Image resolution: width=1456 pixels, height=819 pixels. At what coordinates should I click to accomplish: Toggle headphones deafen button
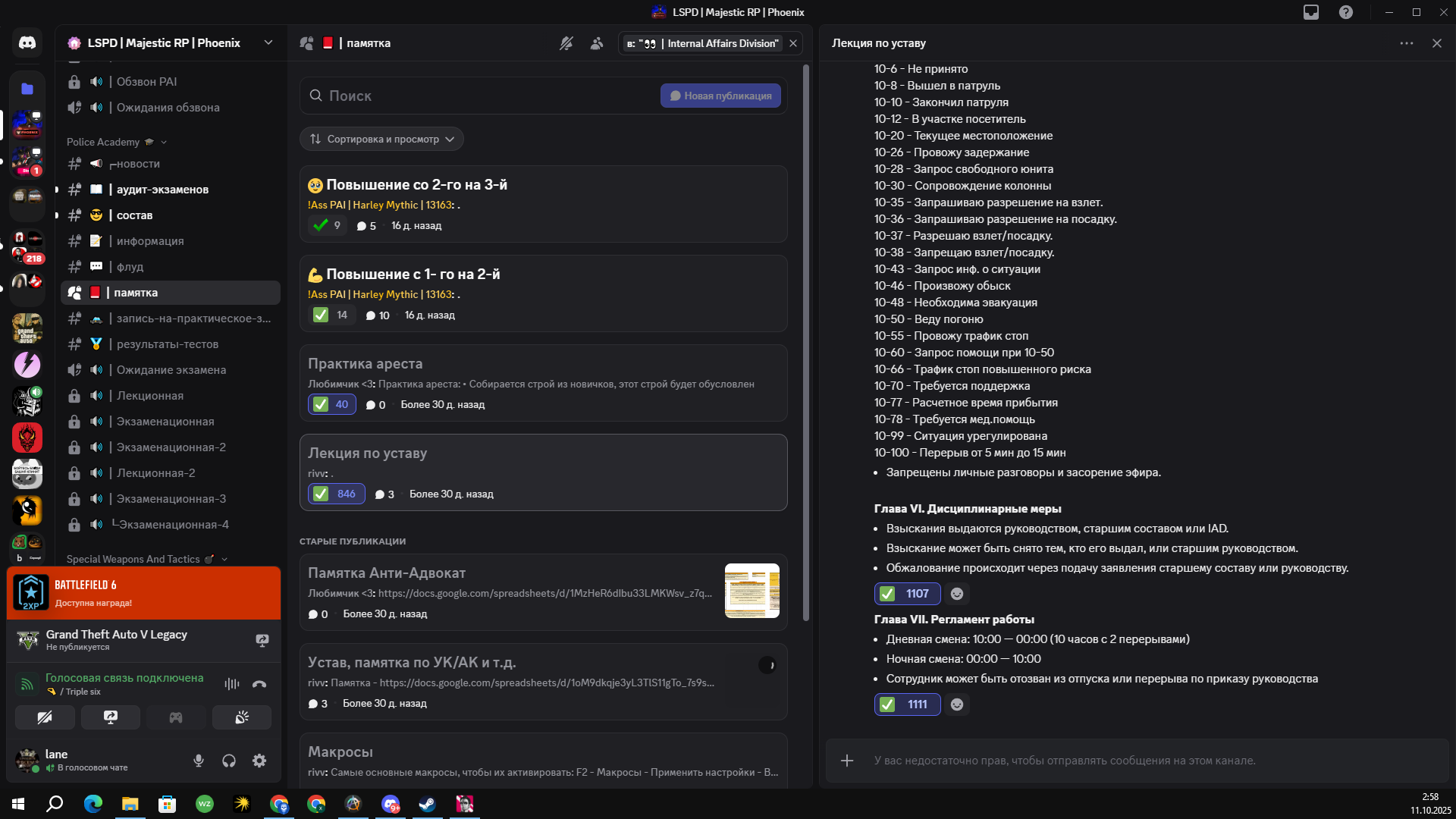[x=229, y=761]
